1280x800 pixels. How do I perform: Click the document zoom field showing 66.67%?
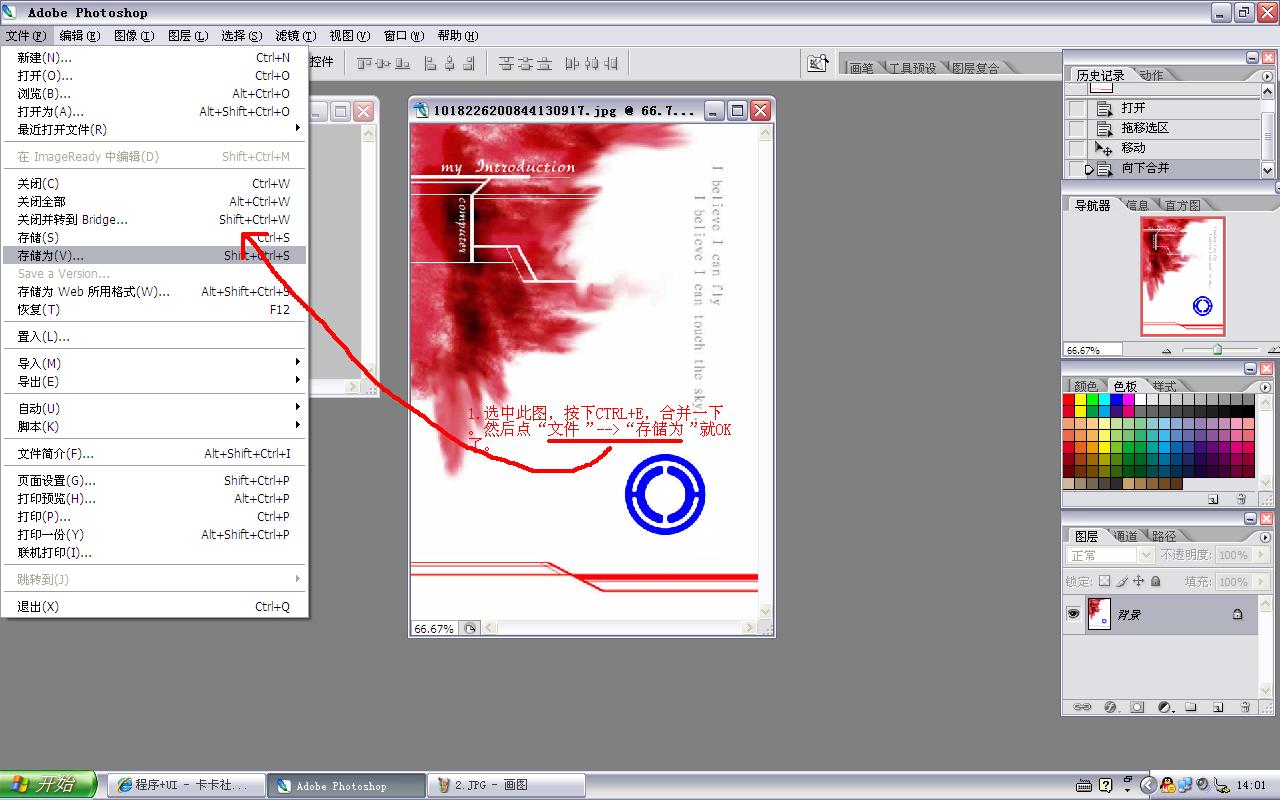(434, 629)
